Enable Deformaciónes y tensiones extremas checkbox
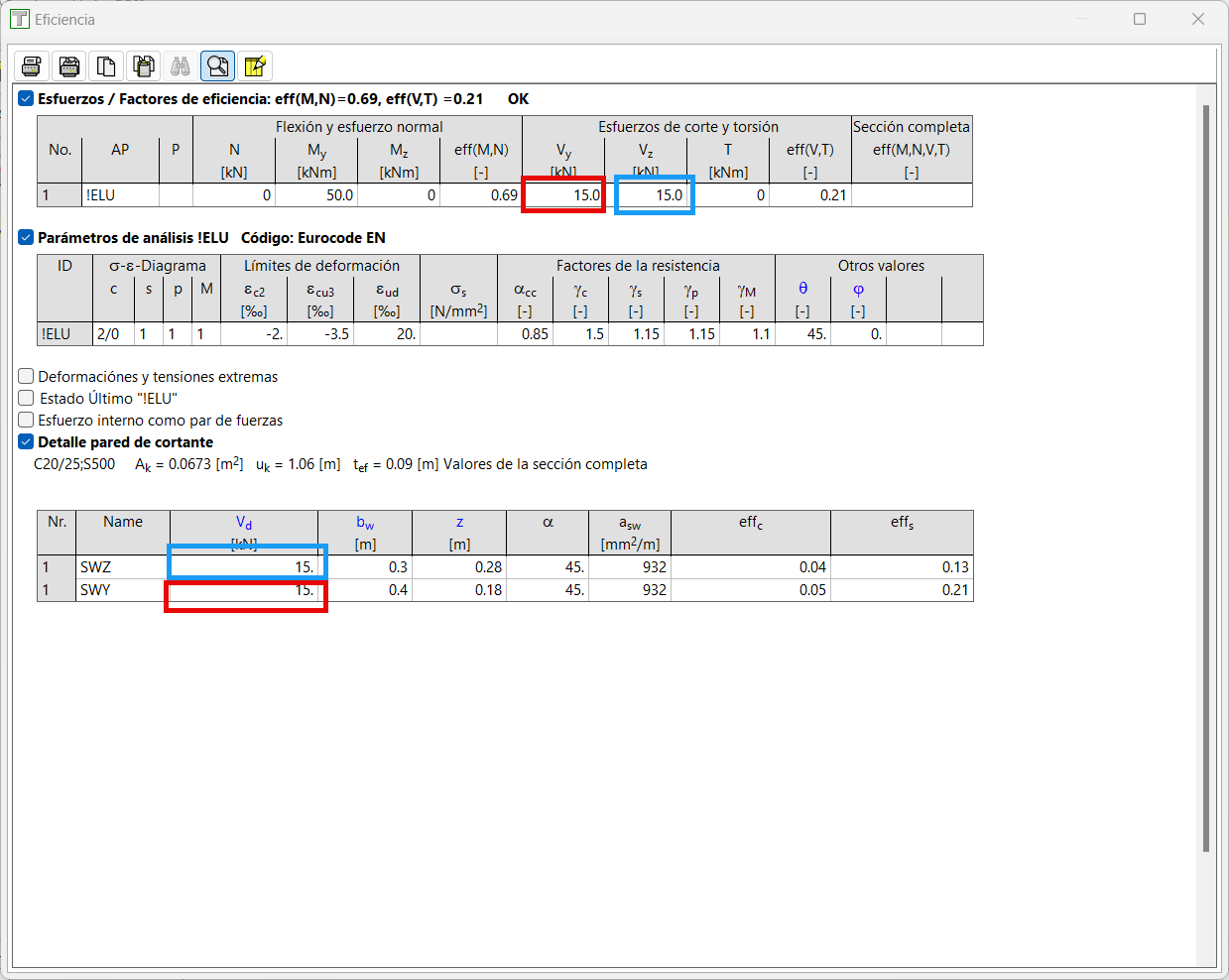The width and height of the screenshot is (1229, 980). pyautogui.click(x=26, y=376)
